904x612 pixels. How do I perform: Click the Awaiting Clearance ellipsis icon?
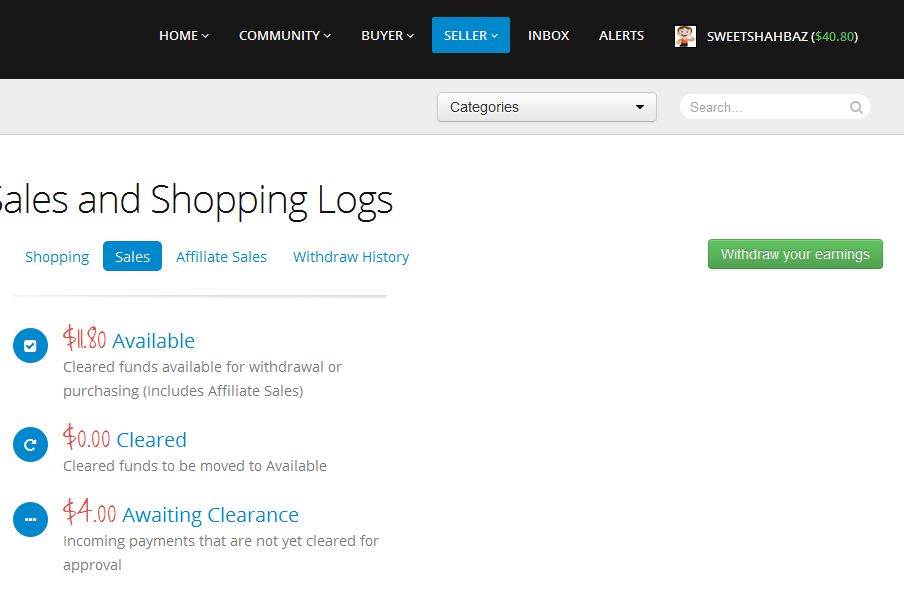tap(30, 520)
